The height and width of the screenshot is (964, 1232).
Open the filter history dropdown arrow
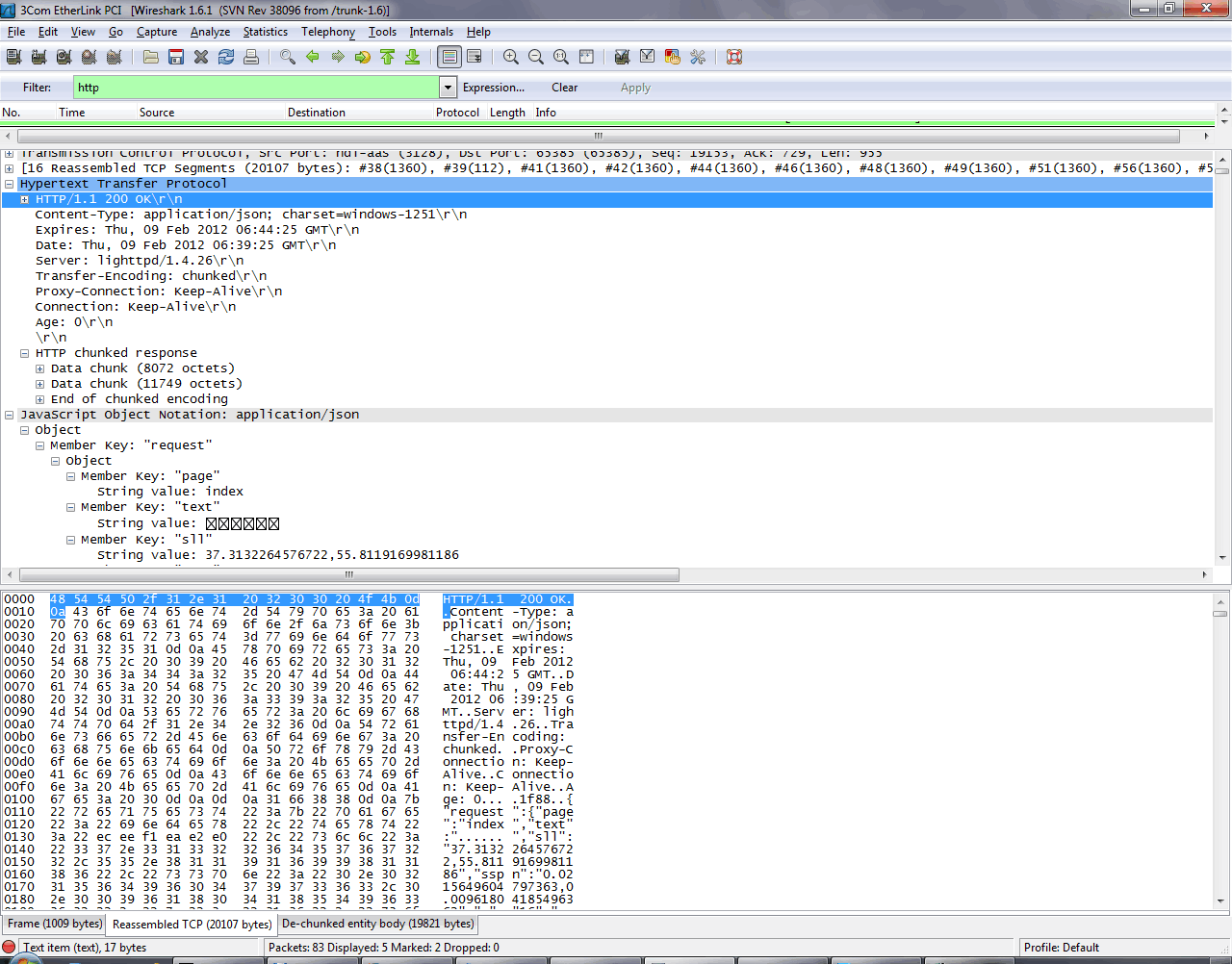click(x=448, y=88)
